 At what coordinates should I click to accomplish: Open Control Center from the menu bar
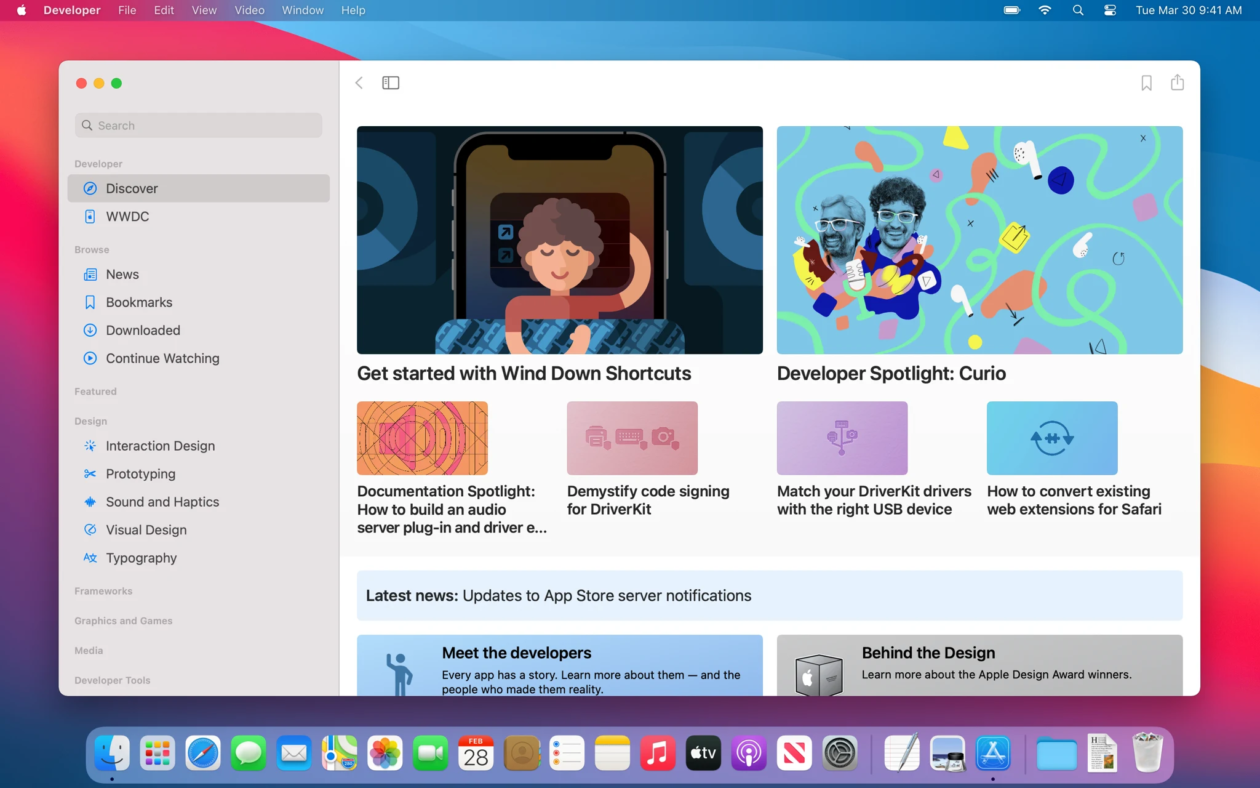click(1110, 10)
